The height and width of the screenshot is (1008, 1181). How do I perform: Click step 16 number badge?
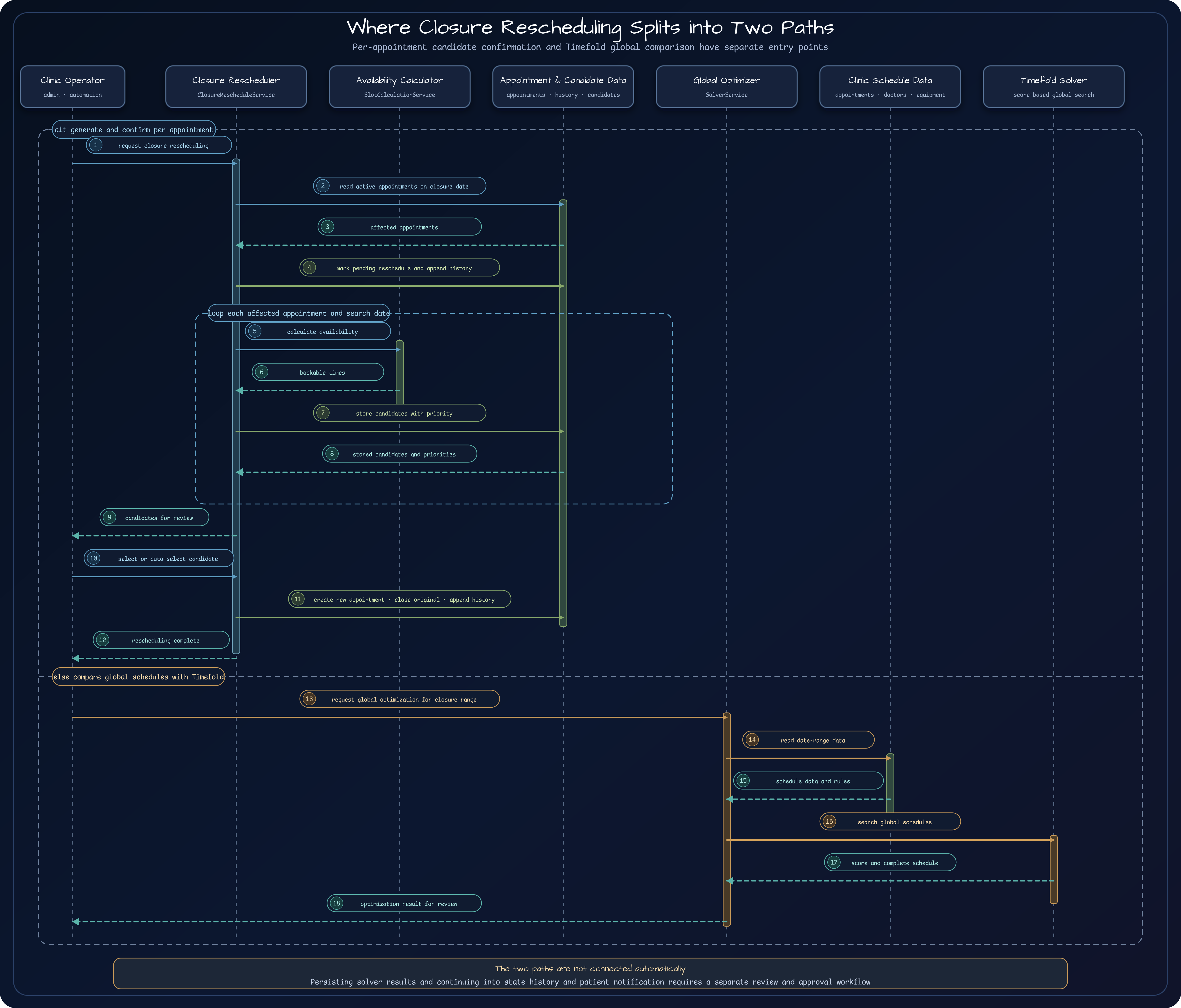coord(829,821)
